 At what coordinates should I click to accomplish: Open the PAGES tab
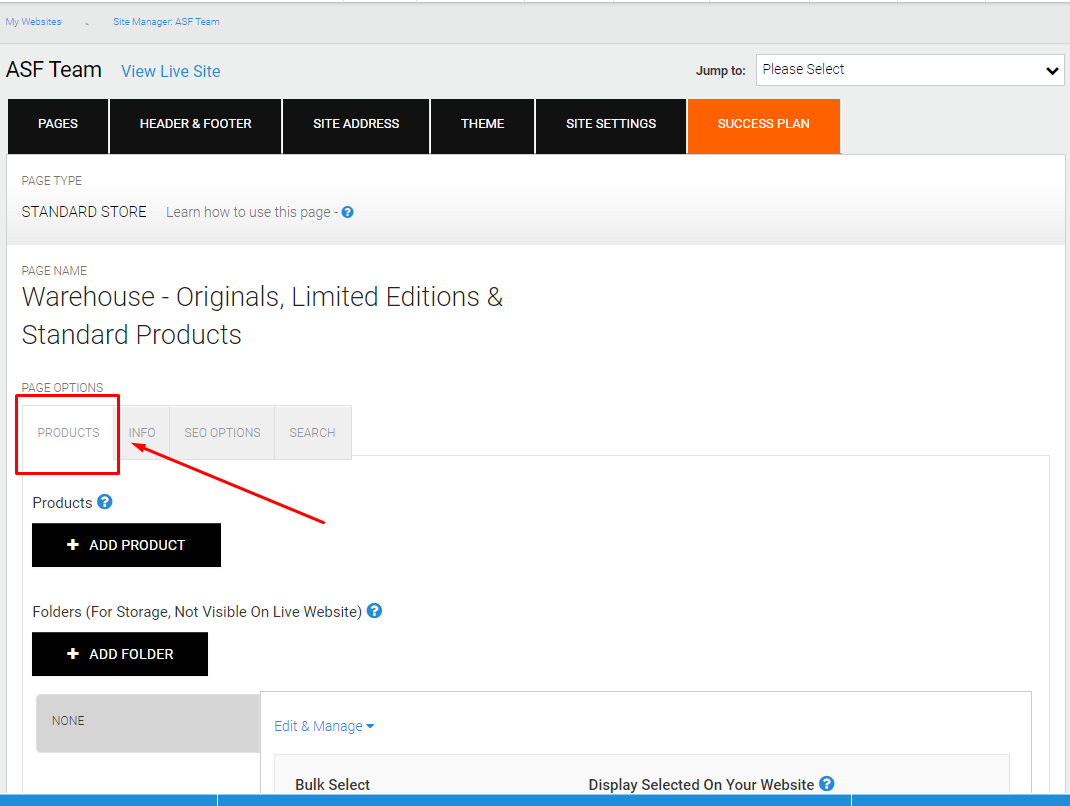pyautogui.click(x=58, y=126)
